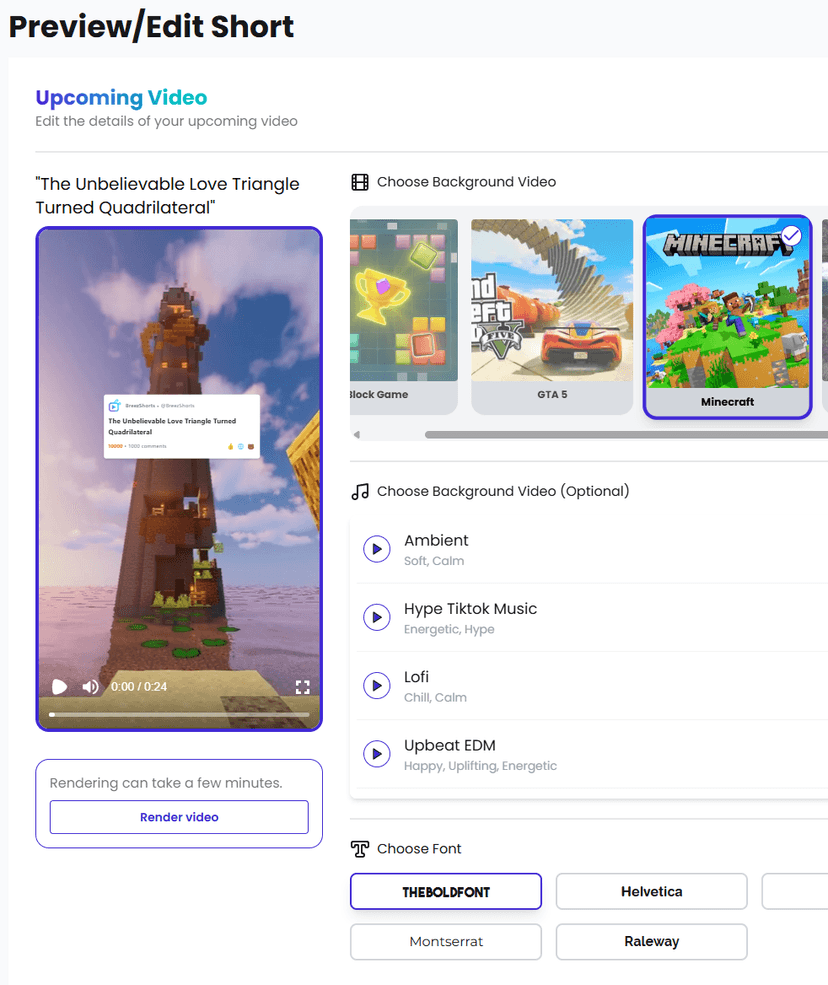828x985 pixels.
Task: Click the Minecraft selected checkmark badge
Action: [x=792, y=236]
